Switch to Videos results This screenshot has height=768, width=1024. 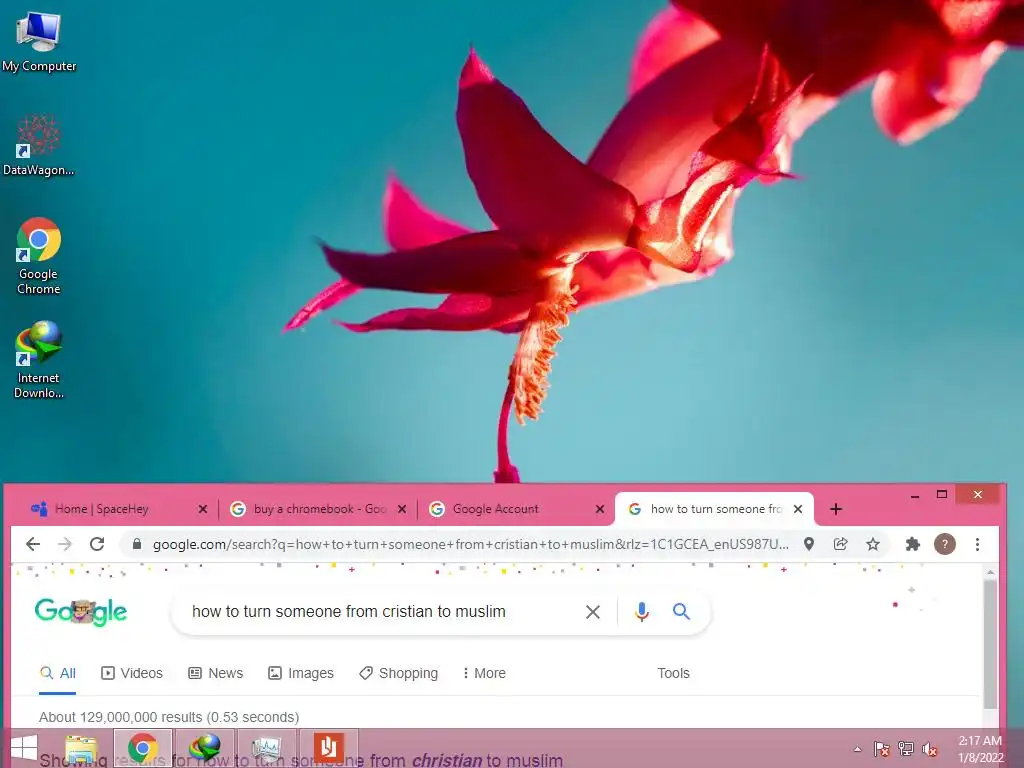132,673
